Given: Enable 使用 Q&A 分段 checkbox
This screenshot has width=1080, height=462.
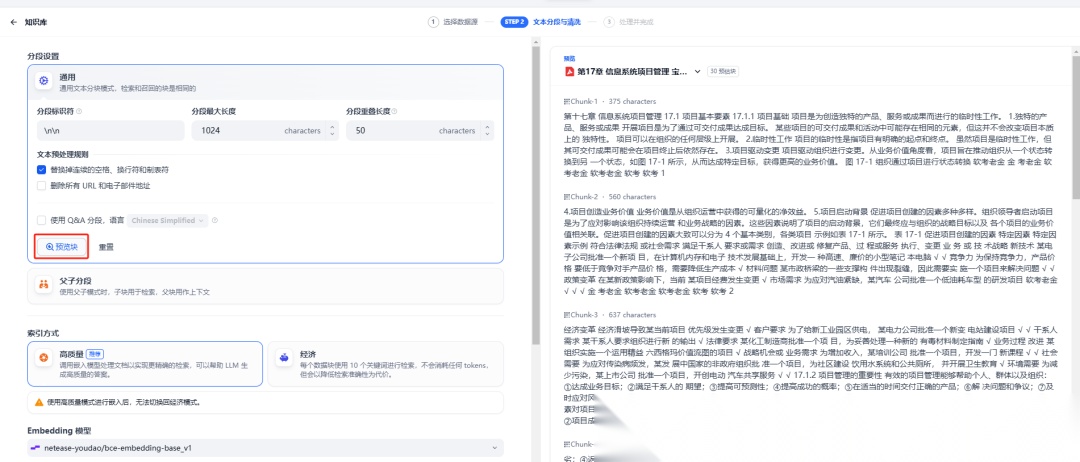Looking at the screenshot, I should [41, 220].
